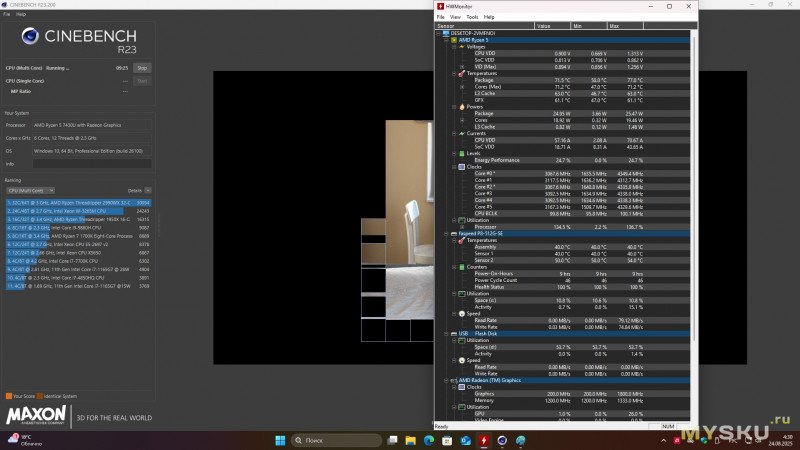Click the USB Flash Disk drive icon

(454, 334)
